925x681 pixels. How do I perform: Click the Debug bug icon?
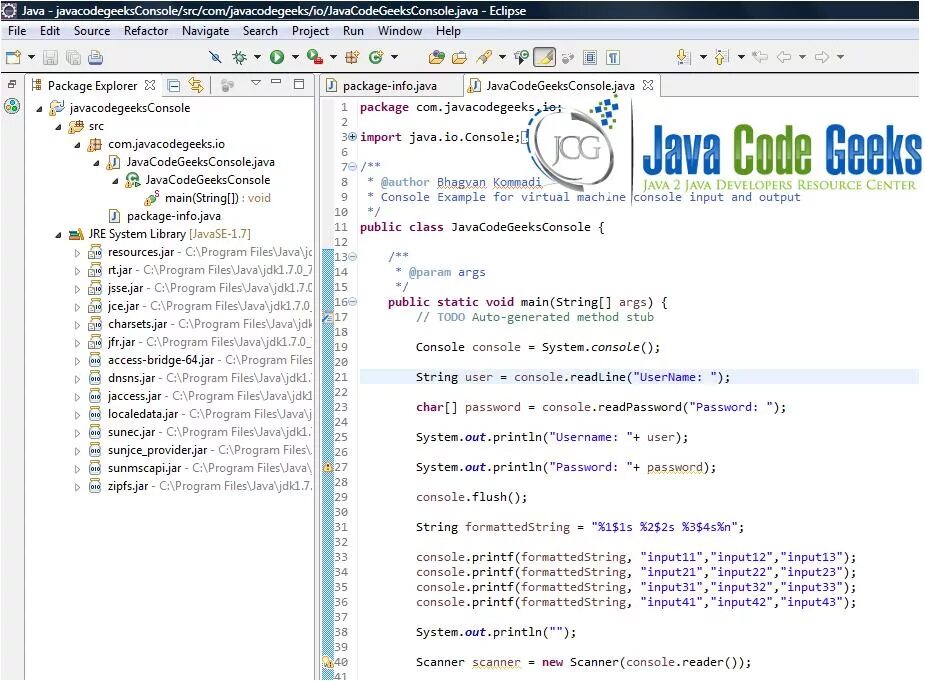click(x=240, y=57)
